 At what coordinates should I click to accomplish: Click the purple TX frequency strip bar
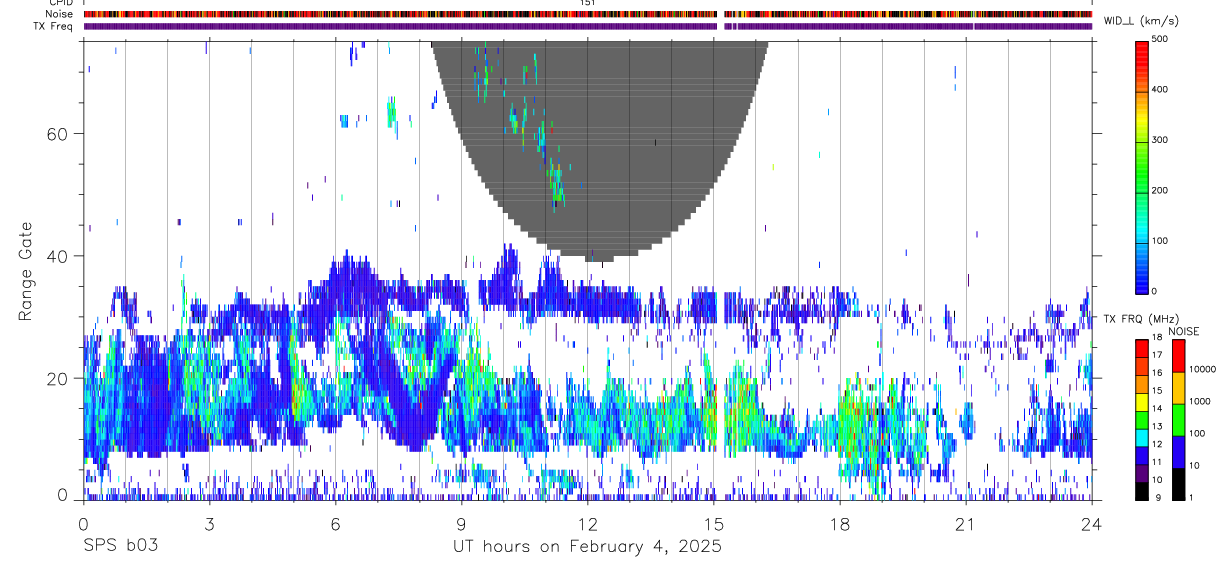point(587,26)
